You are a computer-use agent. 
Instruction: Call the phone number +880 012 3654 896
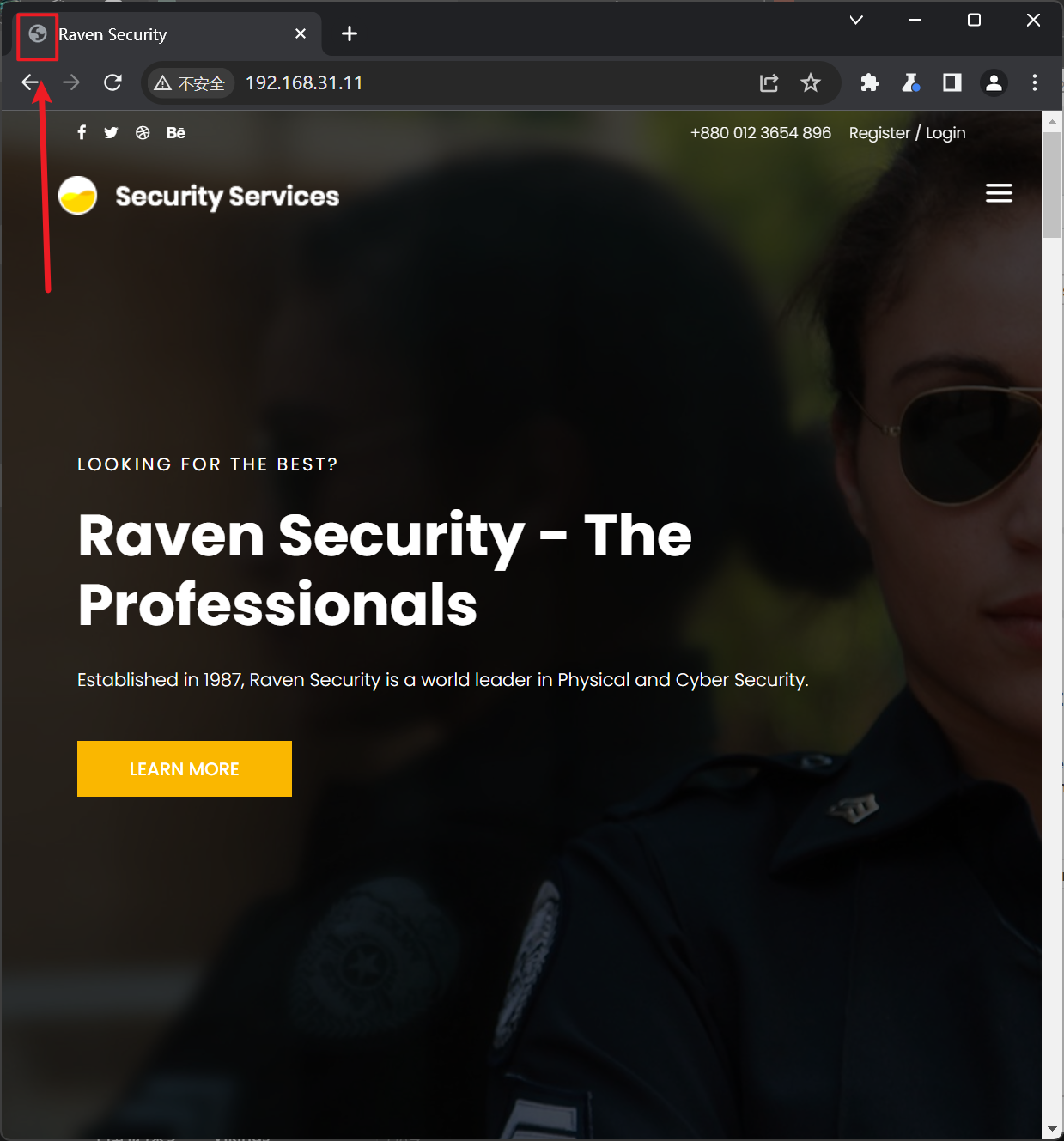tap(761, 133)
